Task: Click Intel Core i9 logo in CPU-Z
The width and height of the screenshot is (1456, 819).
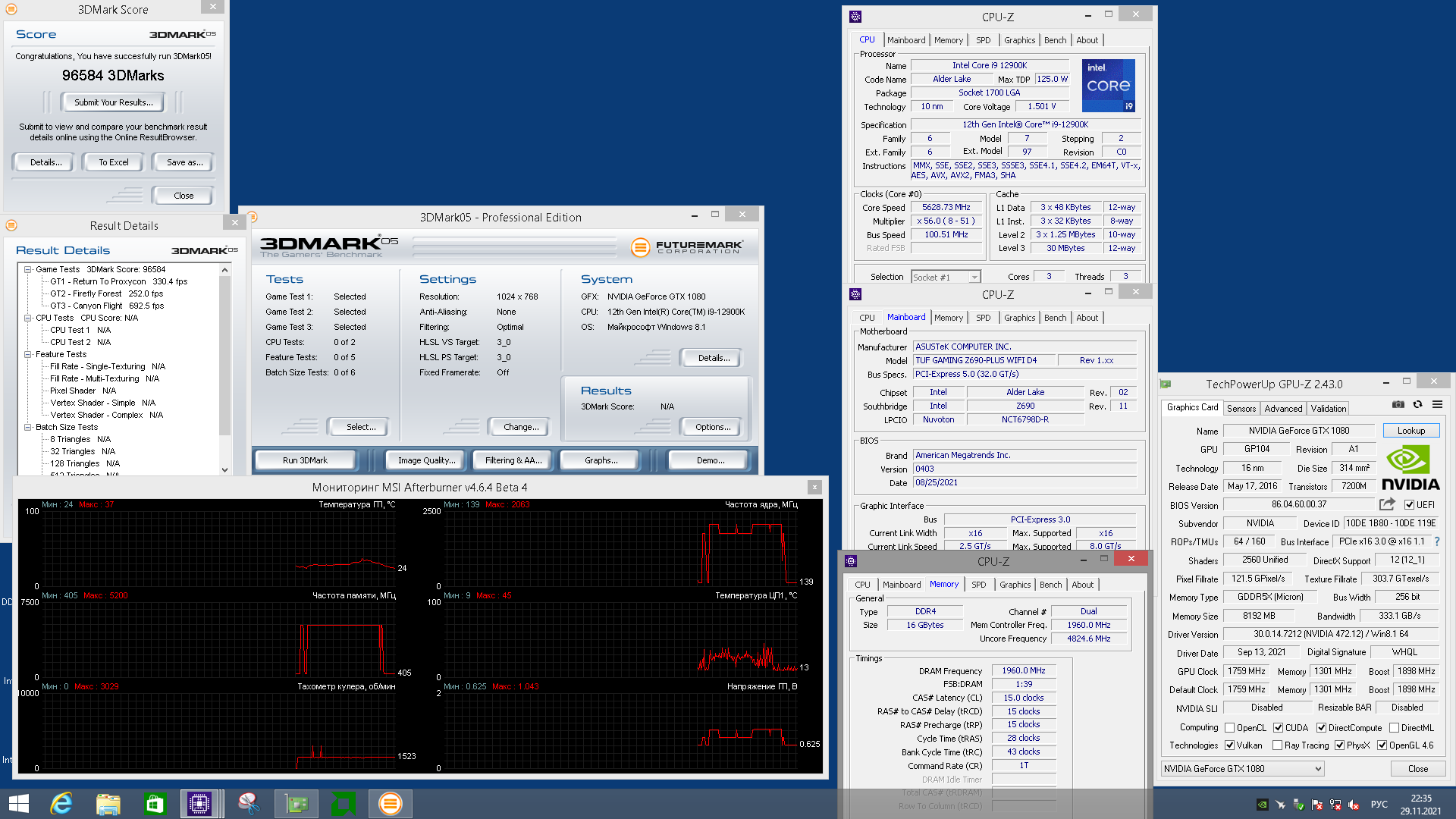Action: (1108, 85)
